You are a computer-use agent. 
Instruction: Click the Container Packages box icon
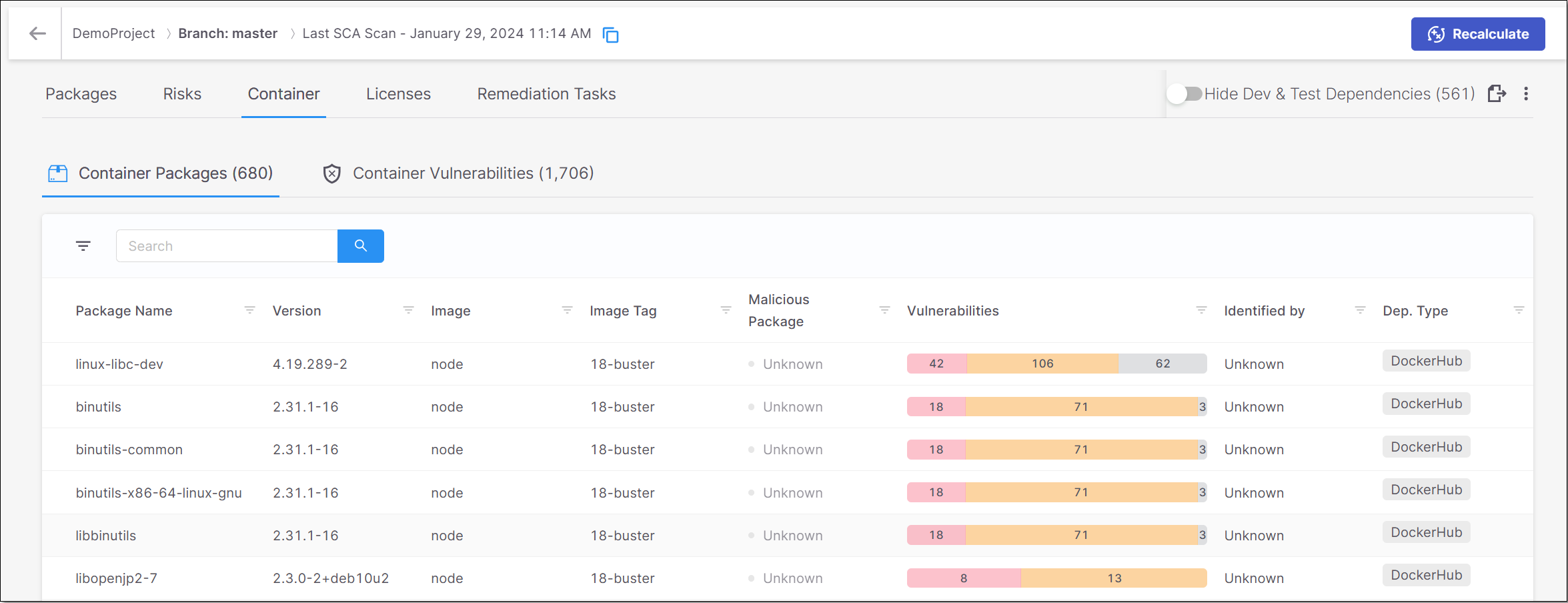[58, 173]
